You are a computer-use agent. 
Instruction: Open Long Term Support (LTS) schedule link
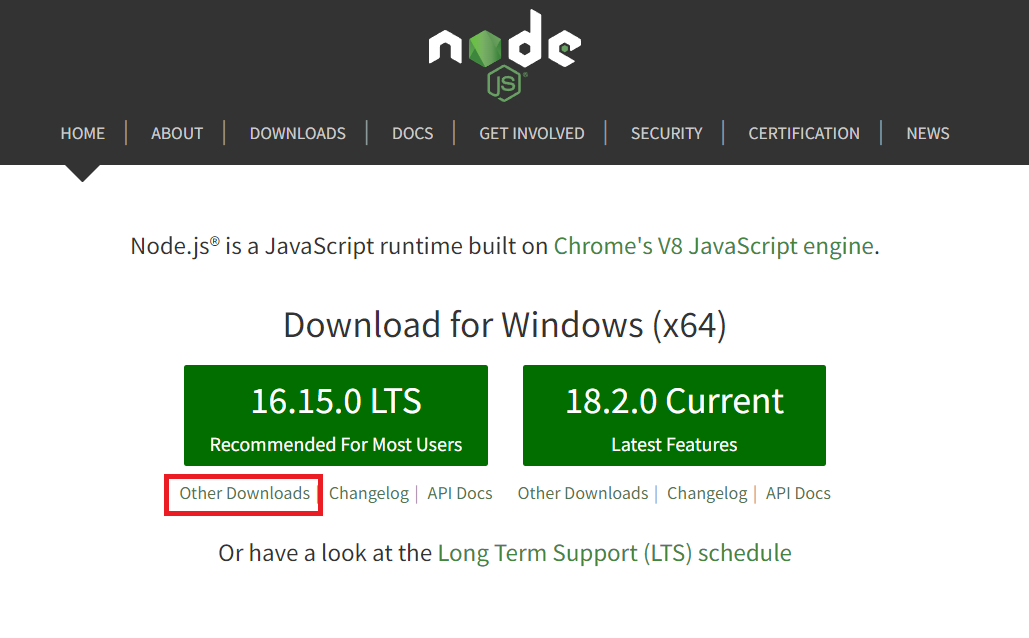point(614,553)
